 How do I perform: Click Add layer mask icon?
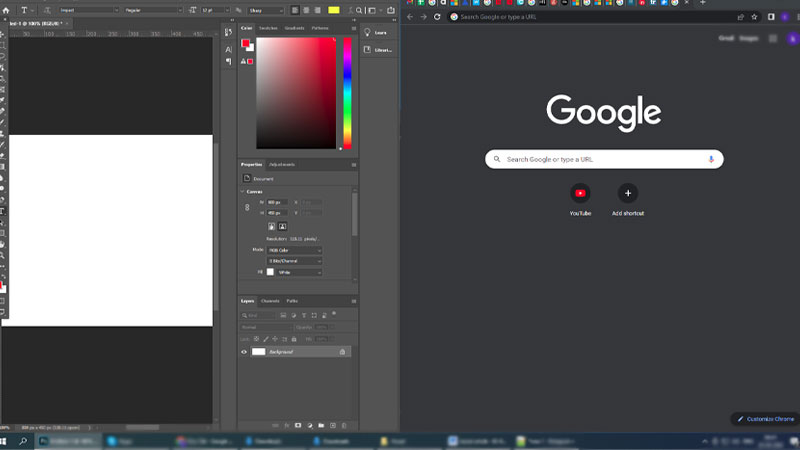298,426
